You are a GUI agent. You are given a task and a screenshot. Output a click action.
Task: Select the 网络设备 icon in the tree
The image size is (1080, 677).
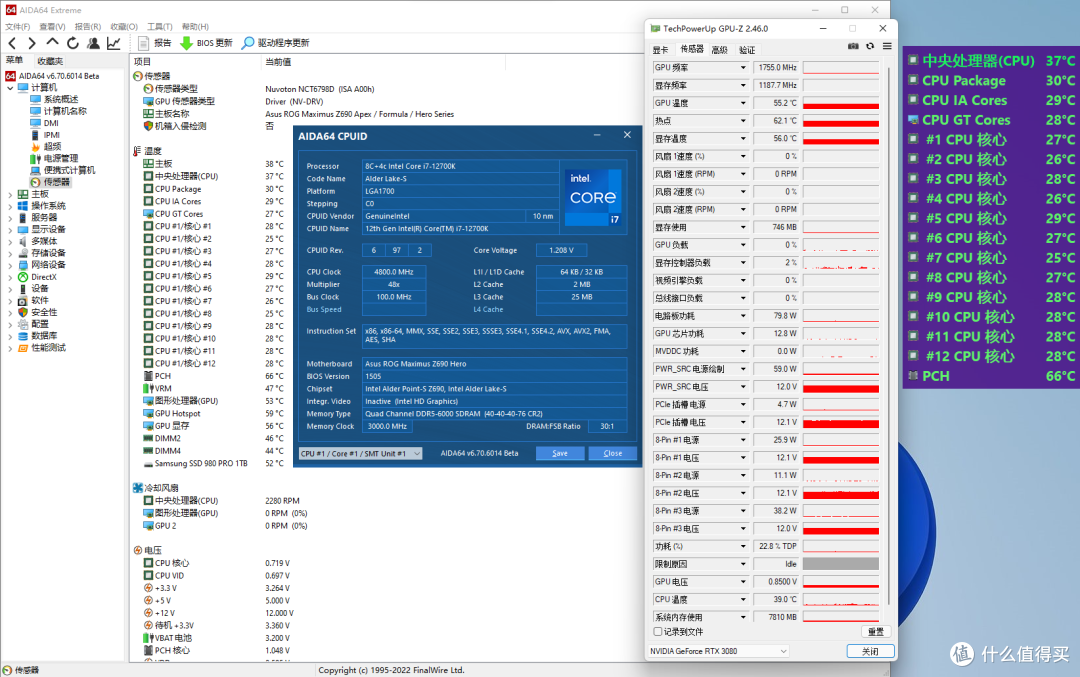click(x=23, y=265)
